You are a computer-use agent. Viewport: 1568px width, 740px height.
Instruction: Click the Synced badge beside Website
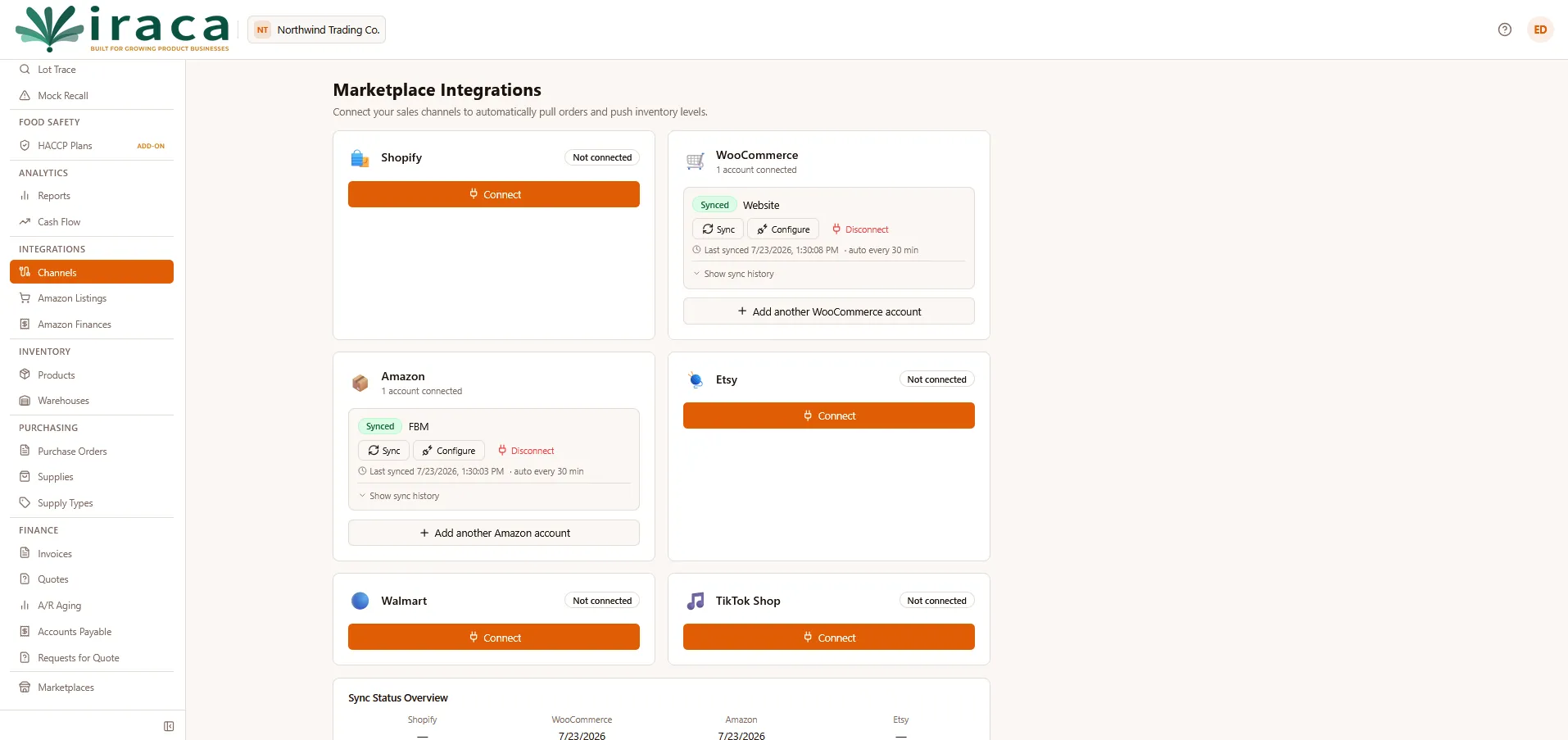[x=714, y=205]
